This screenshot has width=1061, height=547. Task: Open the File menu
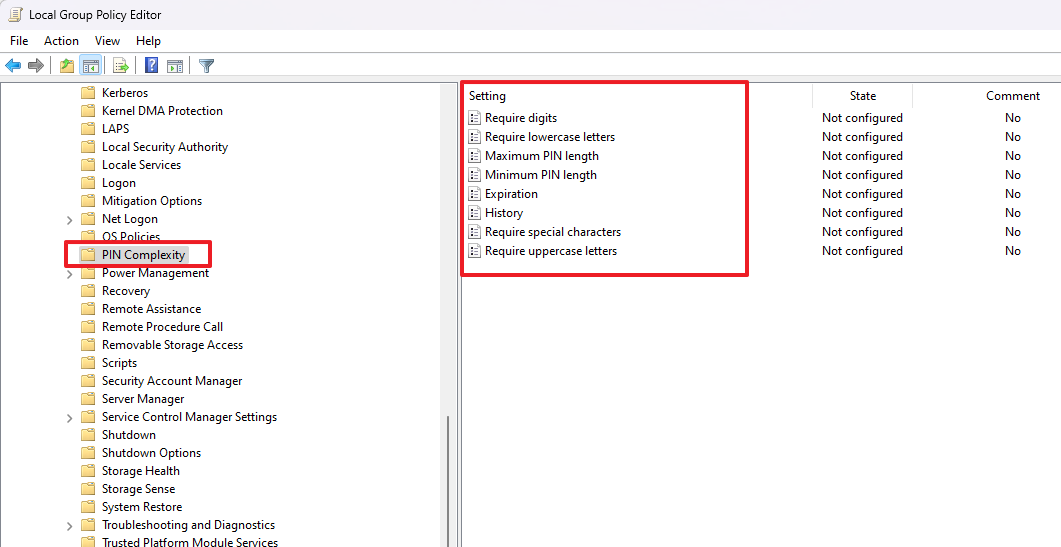pos(19,41)
